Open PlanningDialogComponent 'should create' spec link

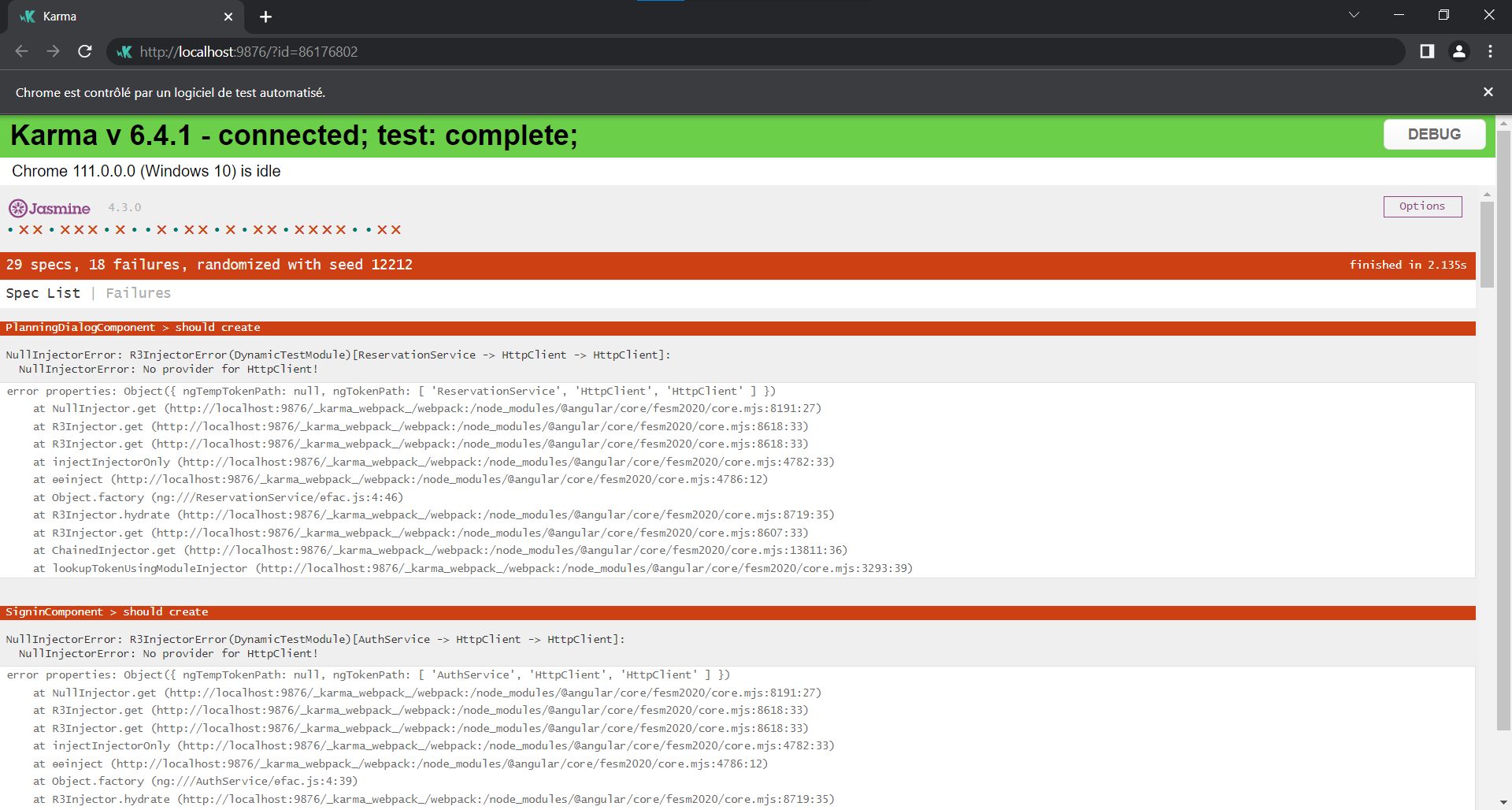coord(217,328)
